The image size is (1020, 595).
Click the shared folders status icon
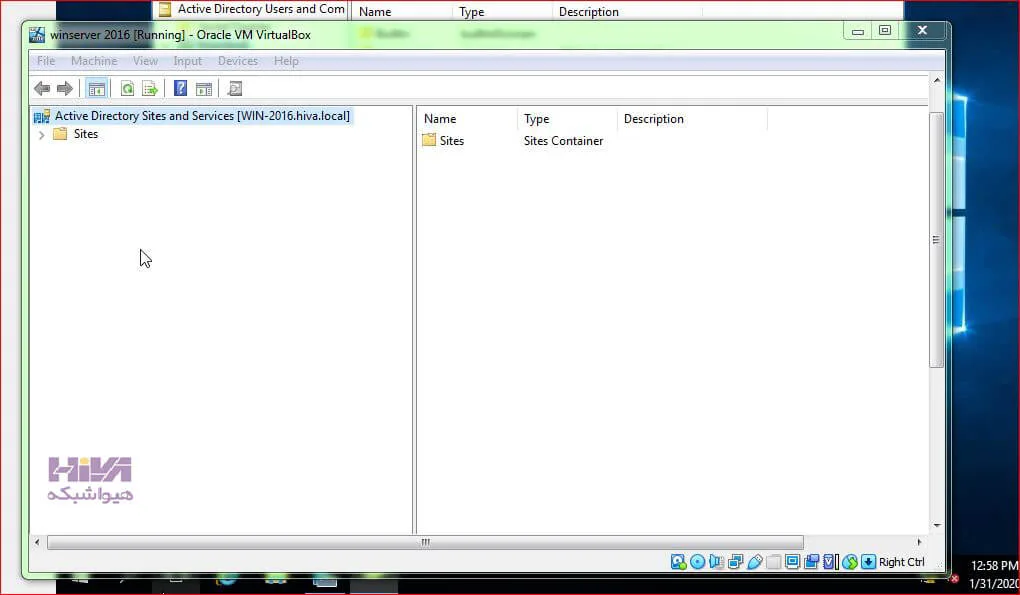click(x=773, y=562)
